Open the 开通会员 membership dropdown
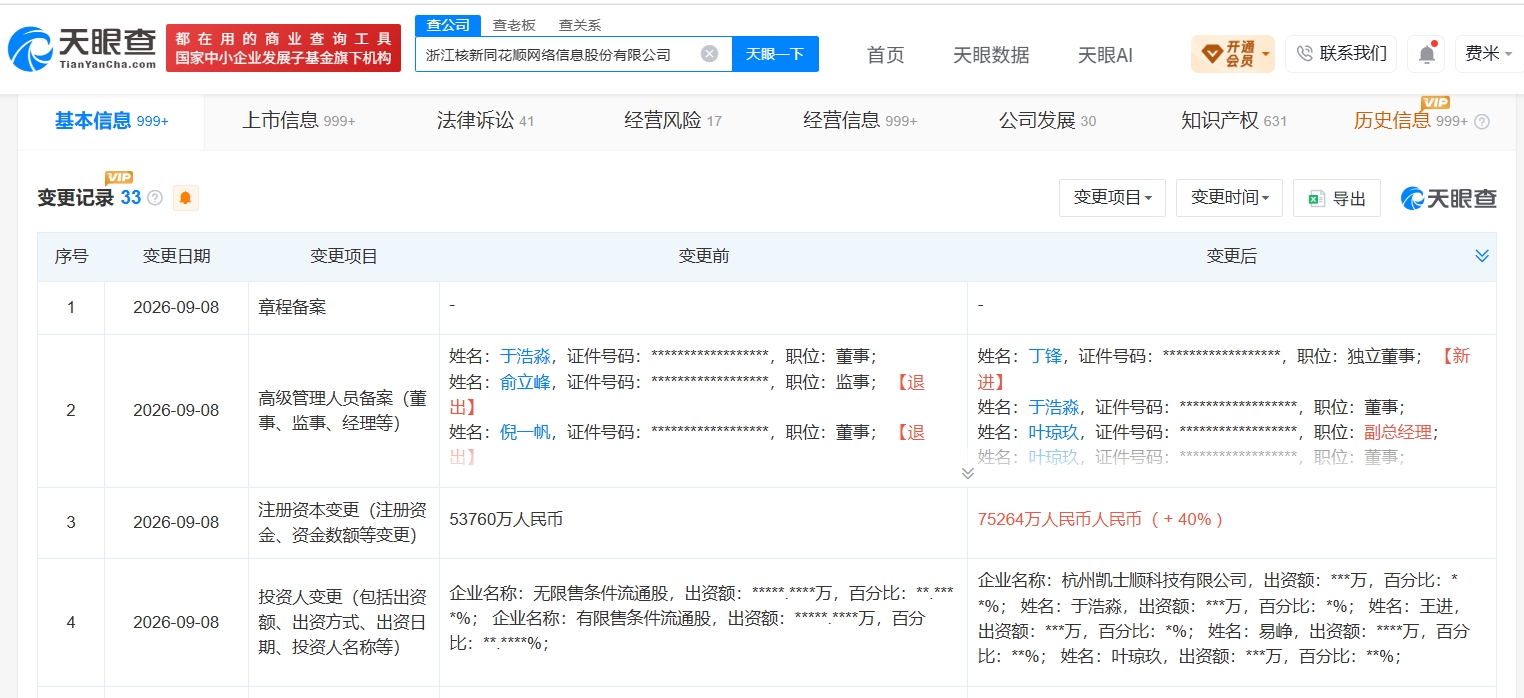 [1233, 54]
